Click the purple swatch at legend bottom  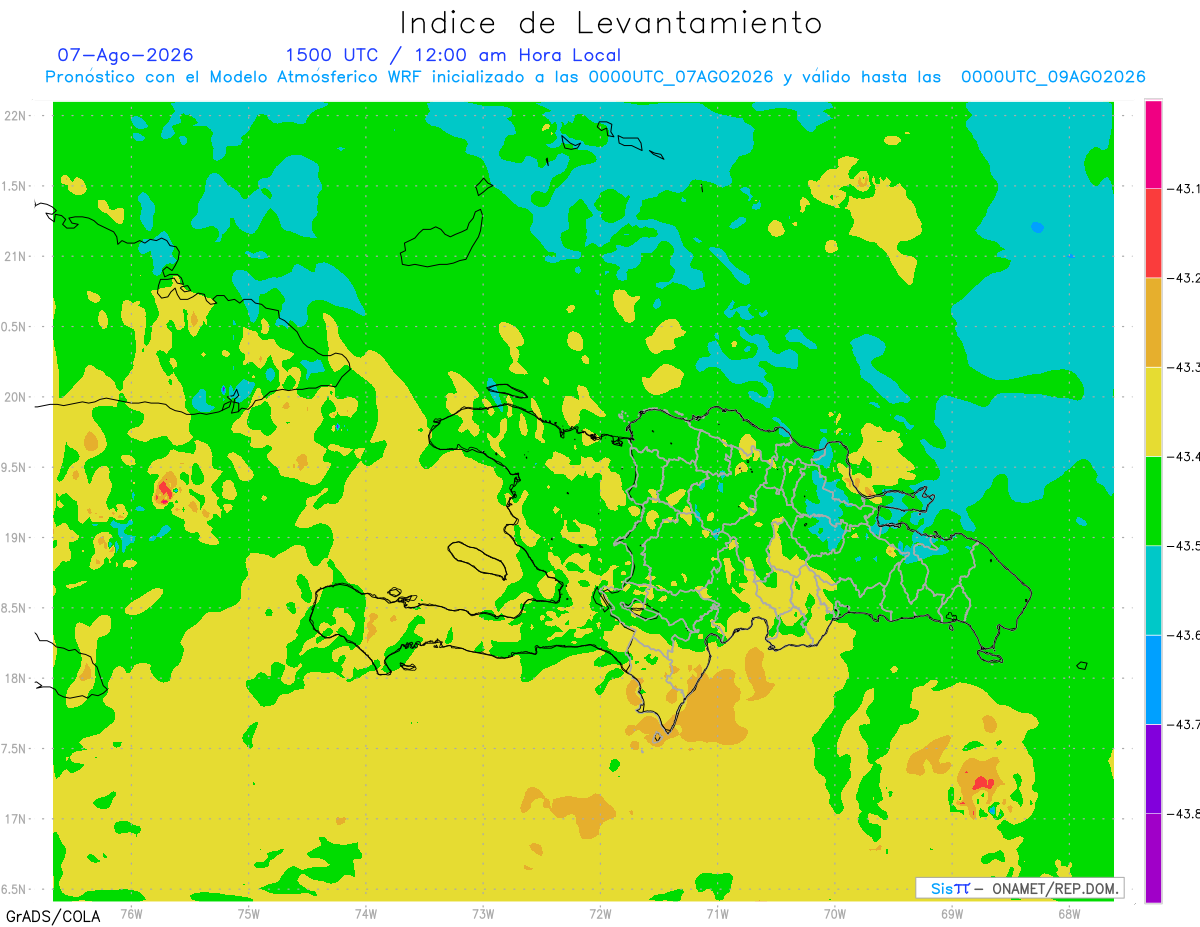click(x=1153, y=857)
